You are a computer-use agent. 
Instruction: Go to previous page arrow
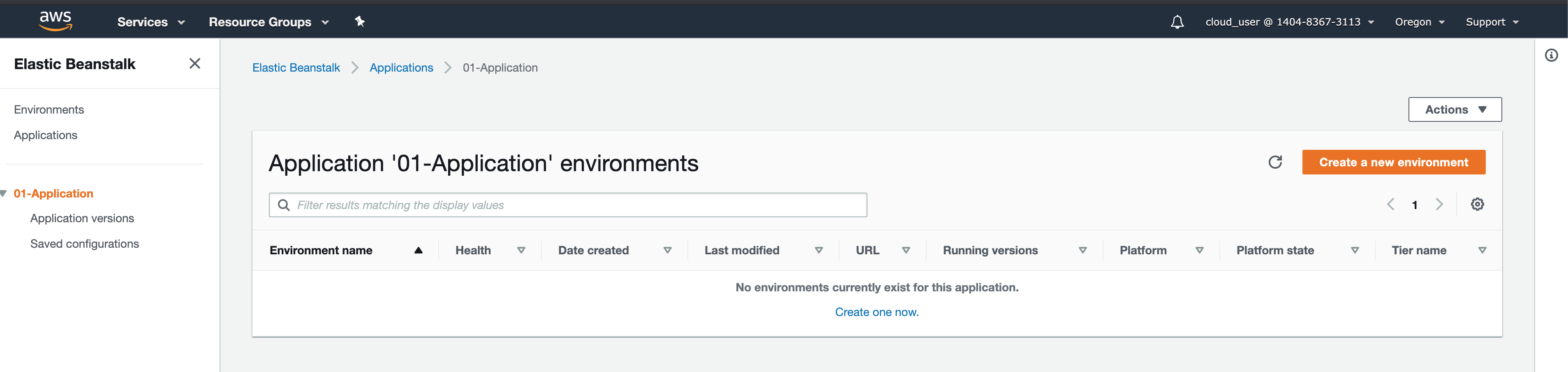[x=1390, y=205]
